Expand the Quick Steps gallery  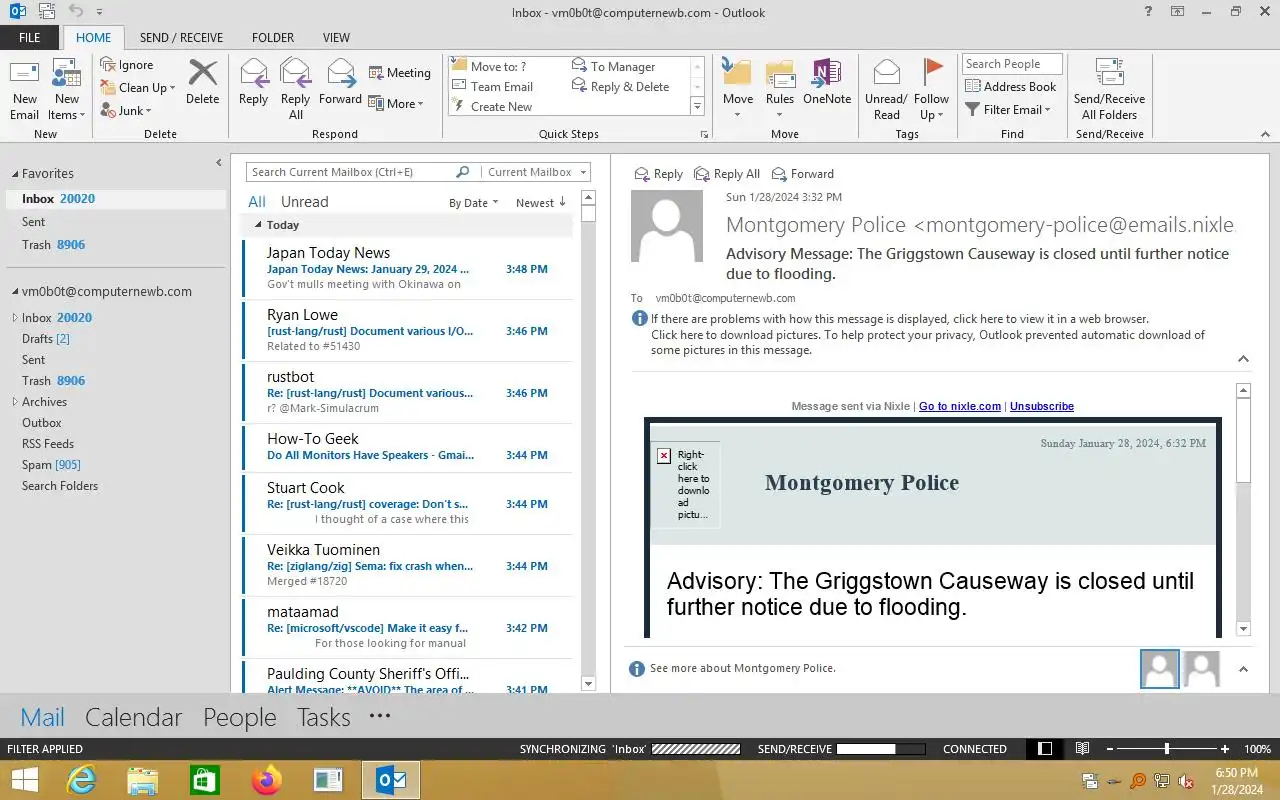pos(697,106)
